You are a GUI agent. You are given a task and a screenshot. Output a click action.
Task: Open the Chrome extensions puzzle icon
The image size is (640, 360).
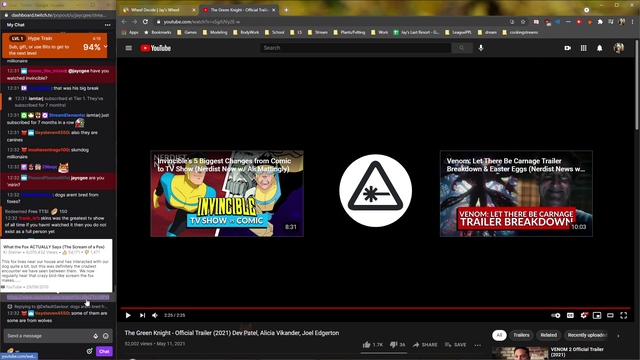(x=600, y=22)
